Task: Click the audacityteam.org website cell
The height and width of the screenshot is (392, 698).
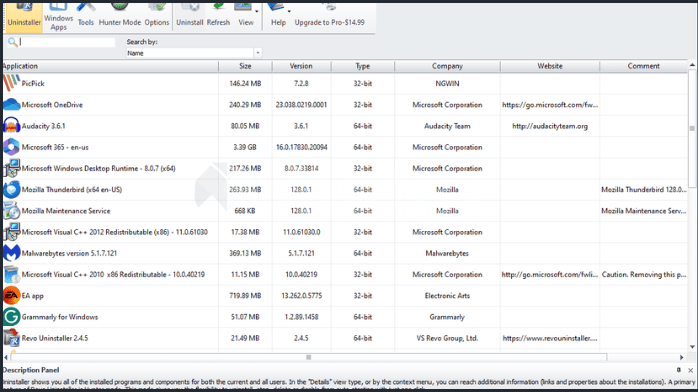Action: click(550, 126)
